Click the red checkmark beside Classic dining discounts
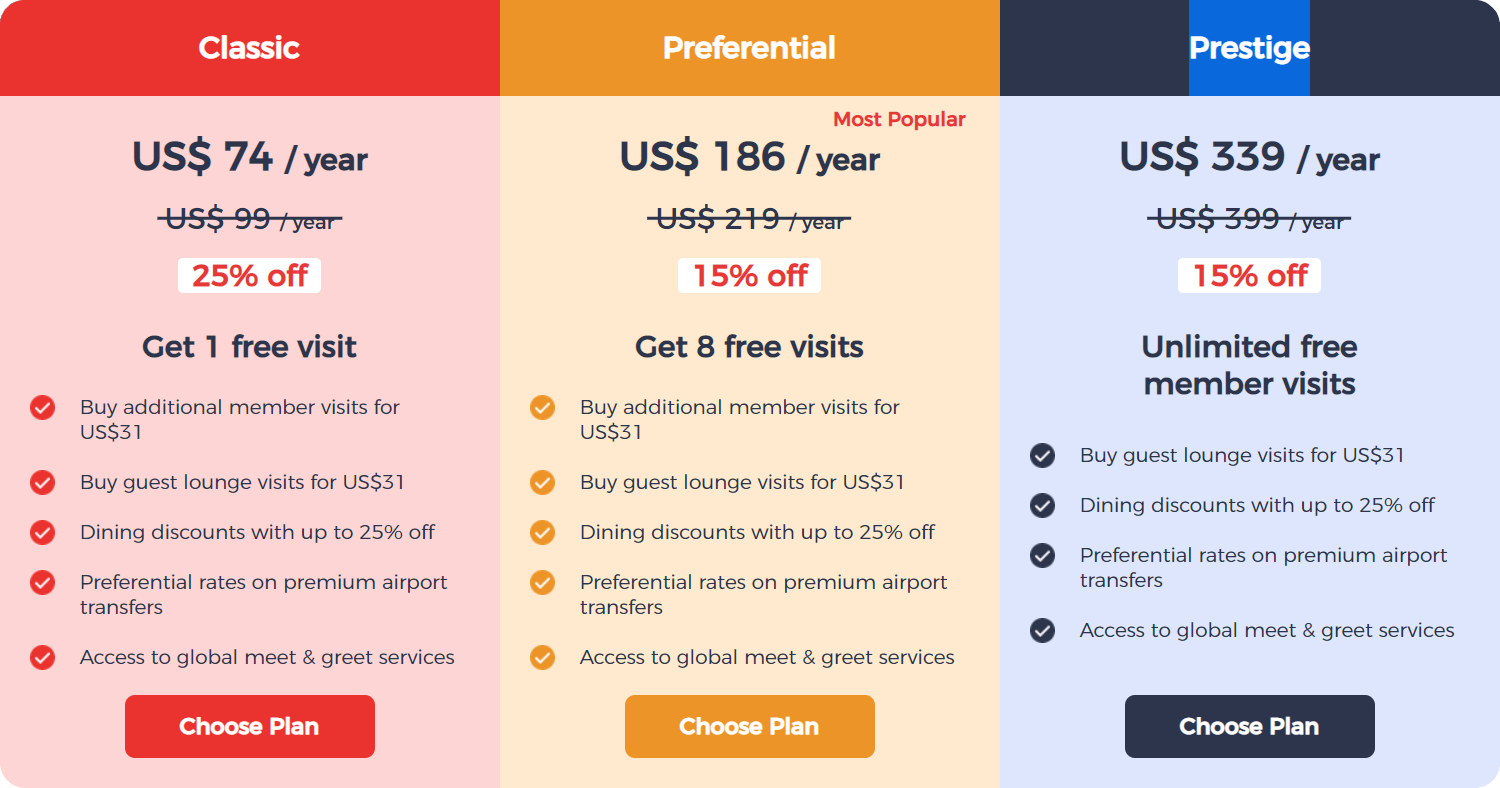Screen dimensions: 1500x788 (42, 532)
